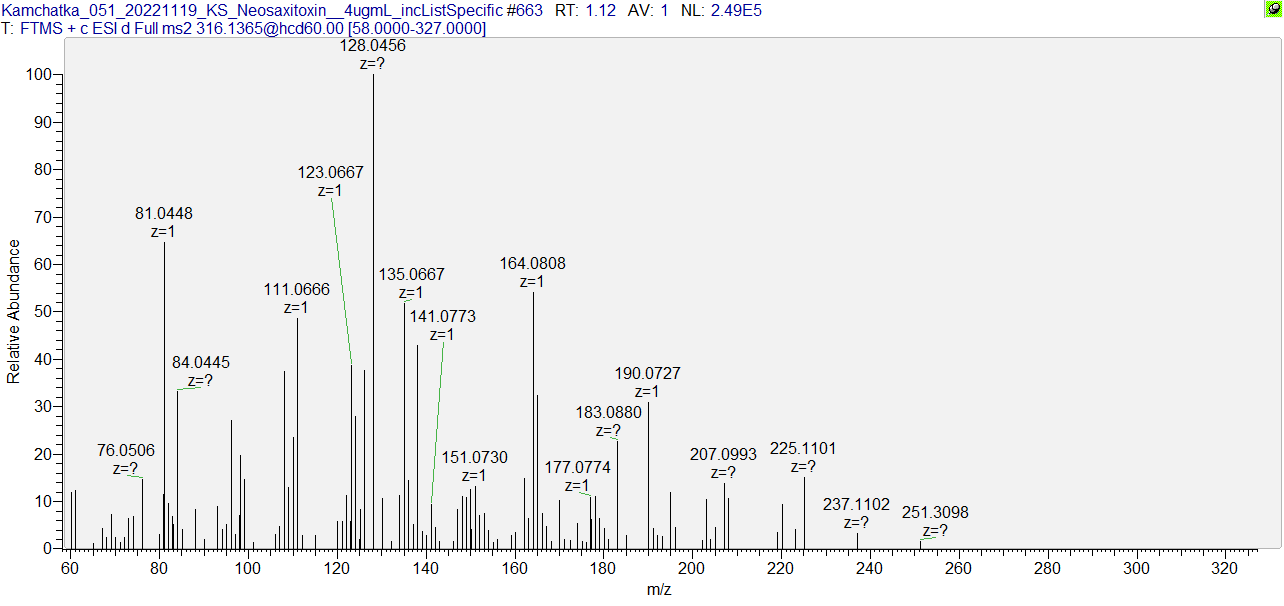
Task: Click the 111.0666 peak label
Action: pos(297,289)
